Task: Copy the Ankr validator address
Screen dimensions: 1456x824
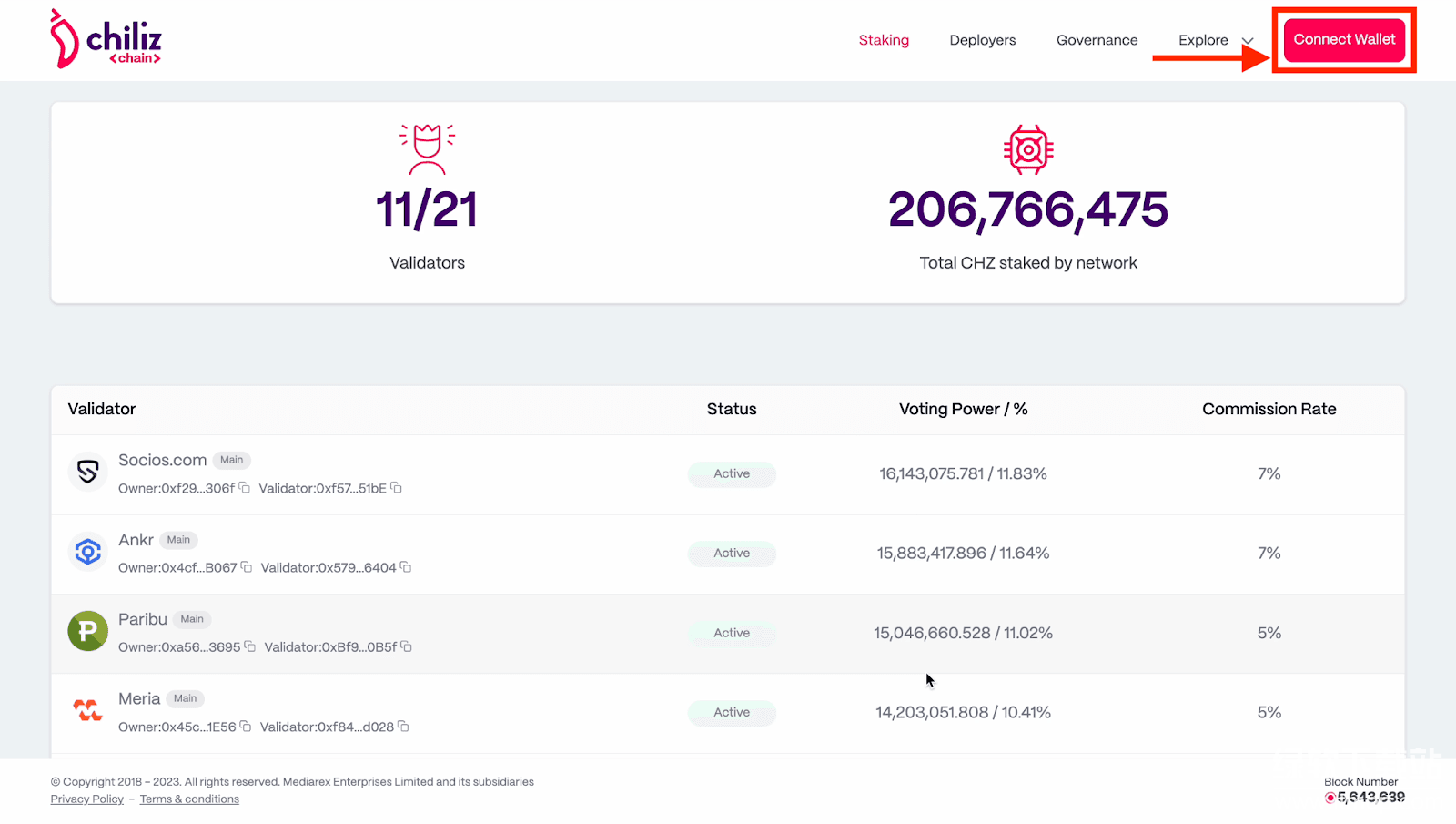Action: coord(406,567)
